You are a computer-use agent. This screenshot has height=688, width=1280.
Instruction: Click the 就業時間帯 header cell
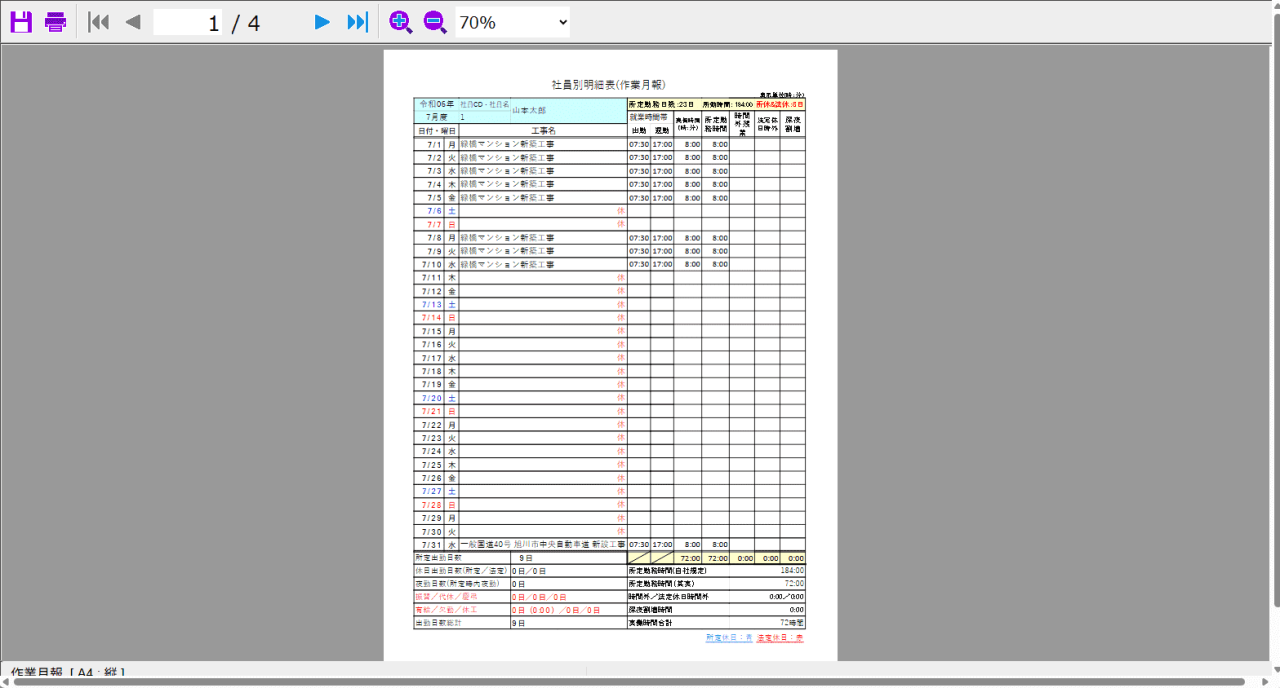[x=648, y=117]
